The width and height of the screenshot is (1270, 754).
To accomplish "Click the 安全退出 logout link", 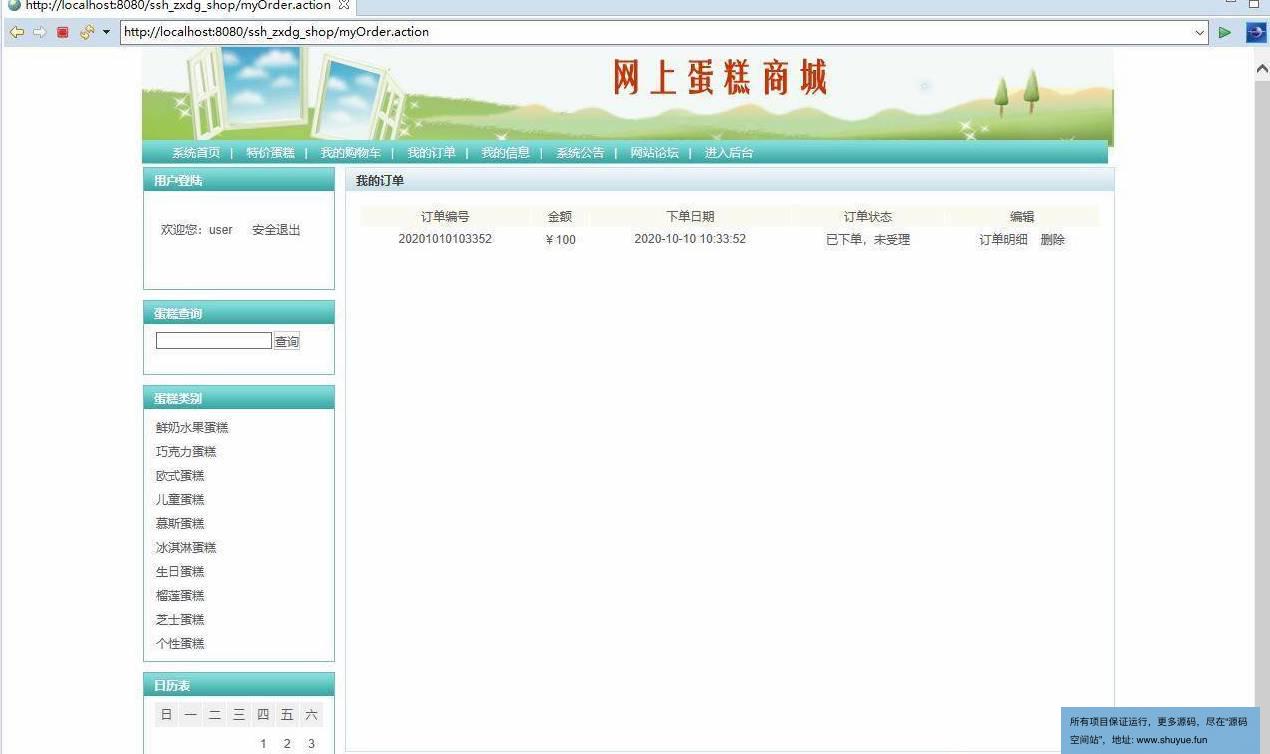I will 276,230.
